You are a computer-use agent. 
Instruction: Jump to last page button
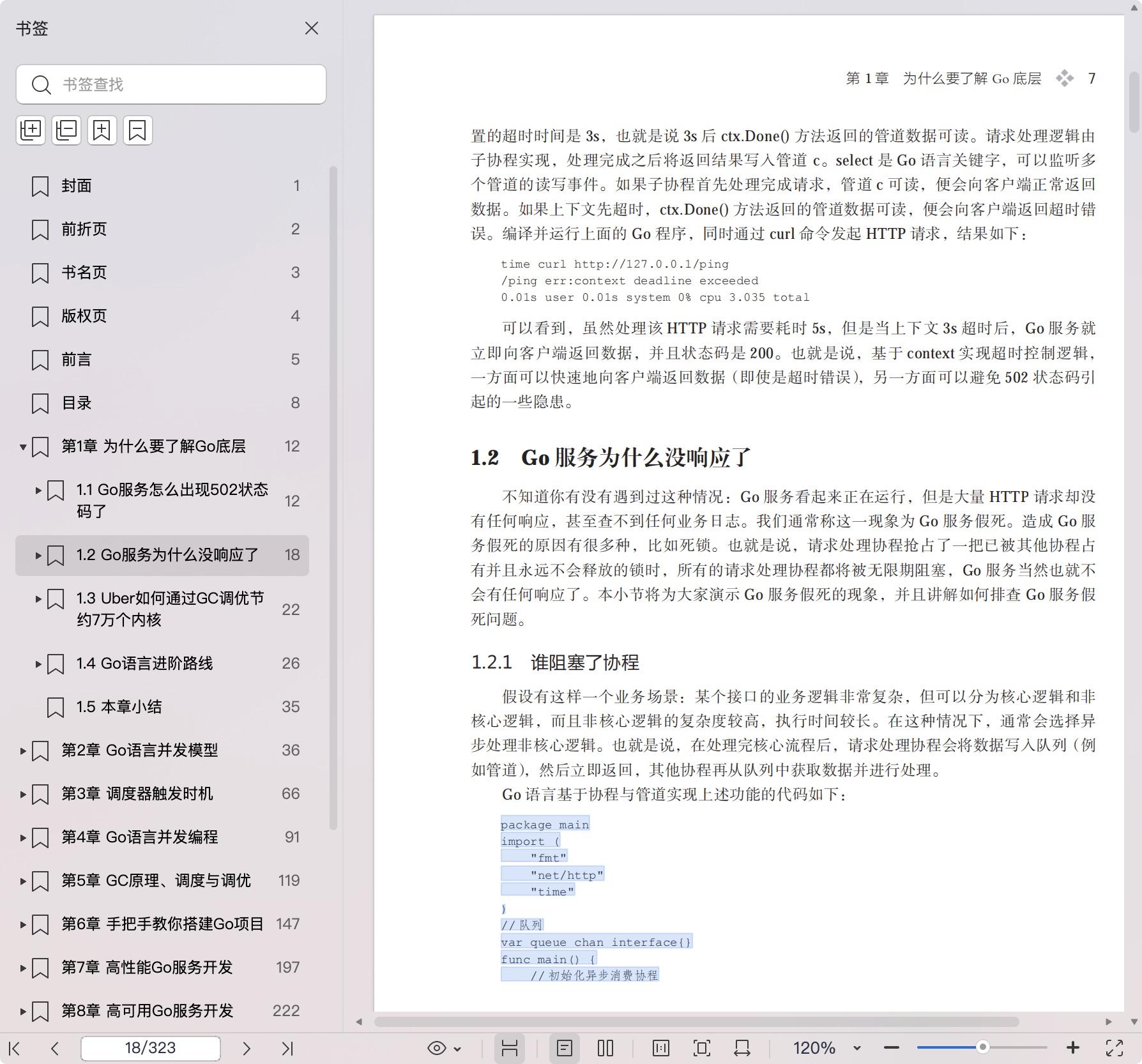(287, 1048)
